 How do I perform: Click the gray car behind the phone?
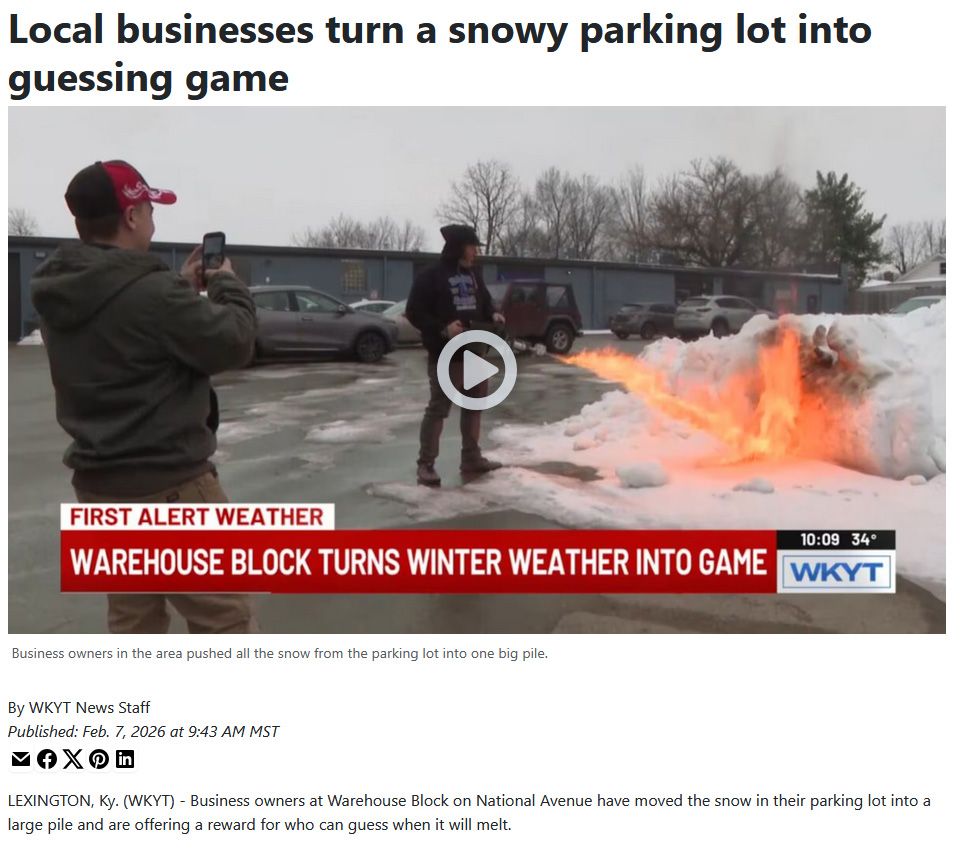click(x=319, y=322)
